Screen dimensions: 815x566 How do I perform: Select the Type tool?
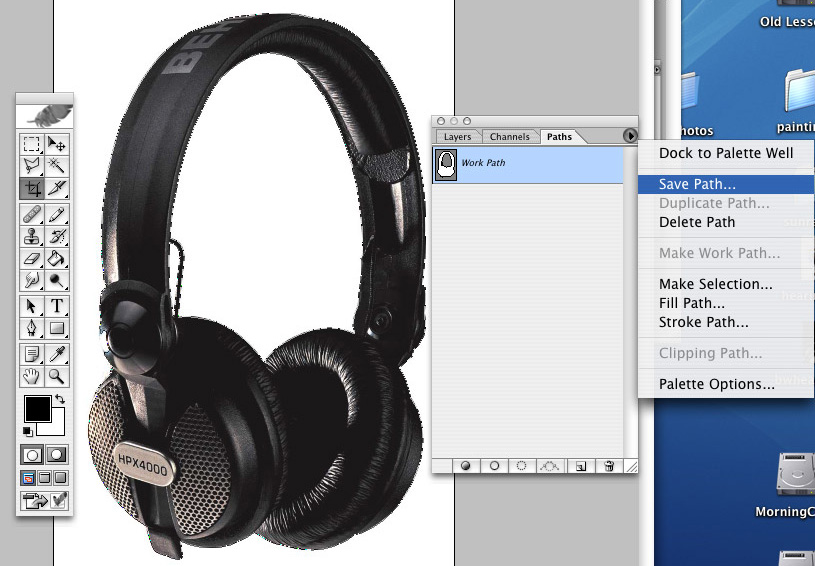pyautogui.click(x=56, y=306)
